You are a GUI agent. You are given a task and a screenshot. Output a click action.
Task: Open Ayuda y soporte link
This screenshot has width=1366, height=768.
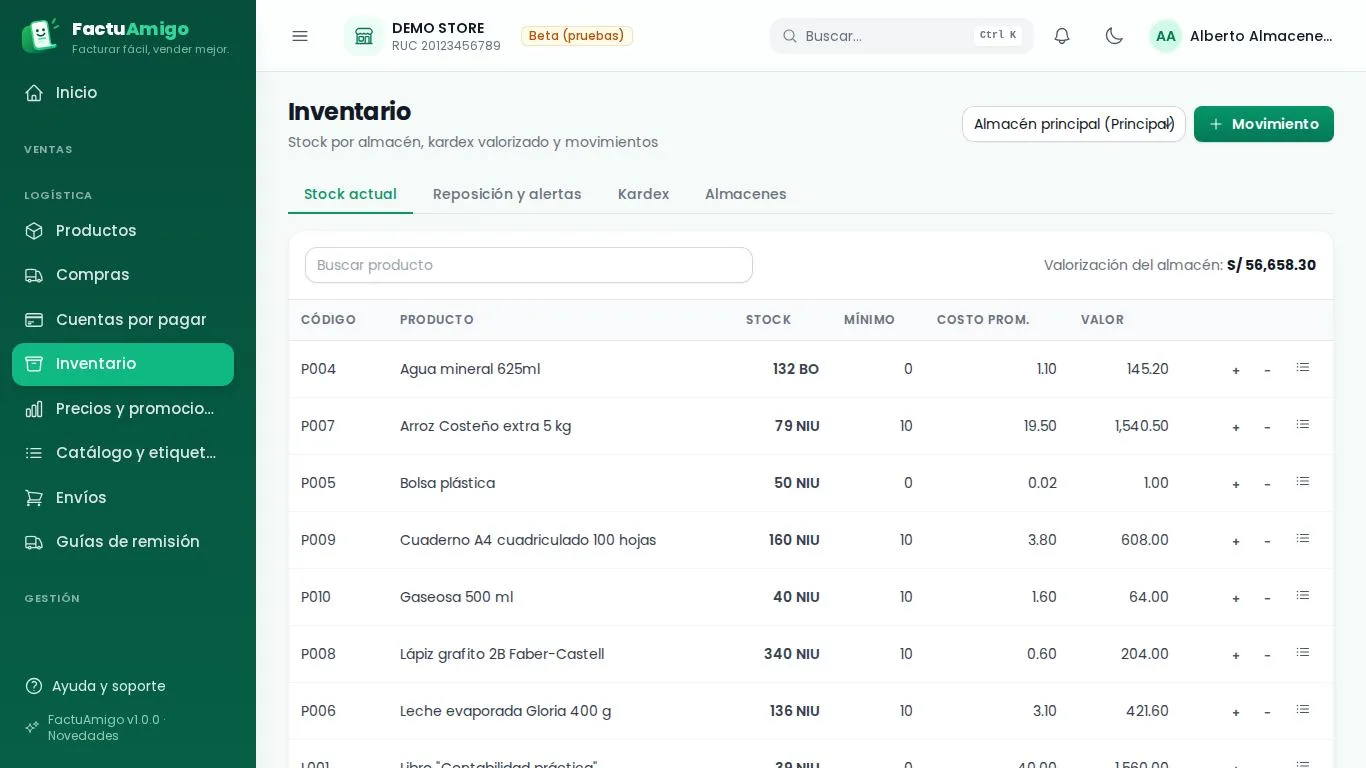[96, 686]
